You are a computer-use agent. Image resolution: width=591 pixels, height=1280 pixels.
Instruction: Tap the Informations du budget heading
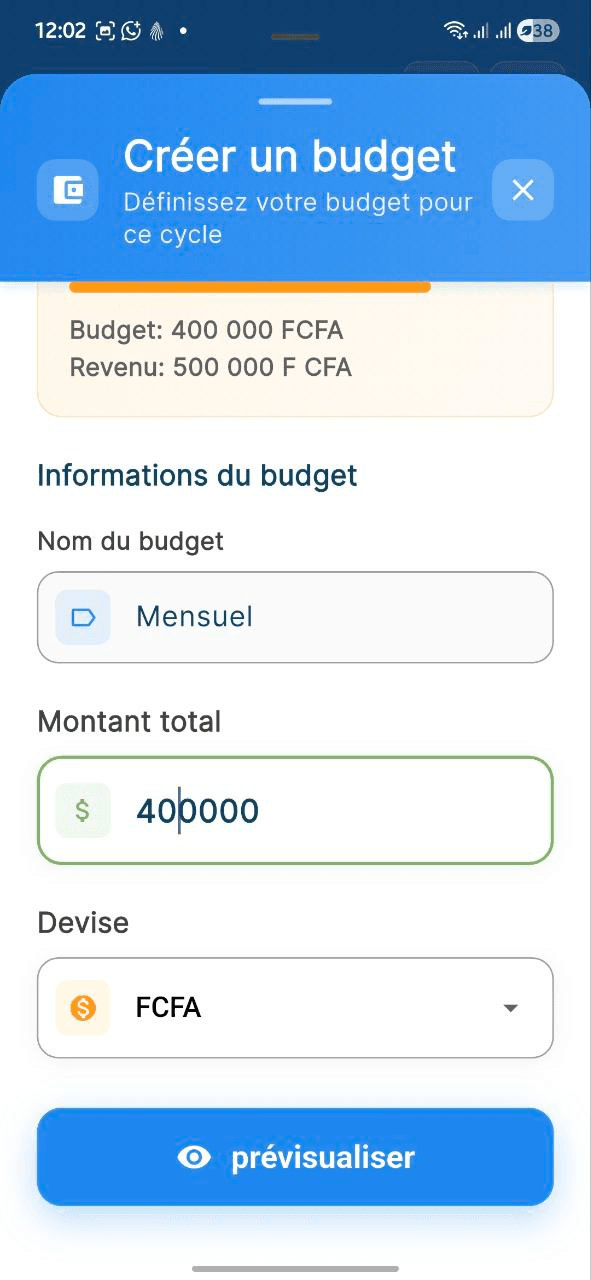[x=196, y=475]
